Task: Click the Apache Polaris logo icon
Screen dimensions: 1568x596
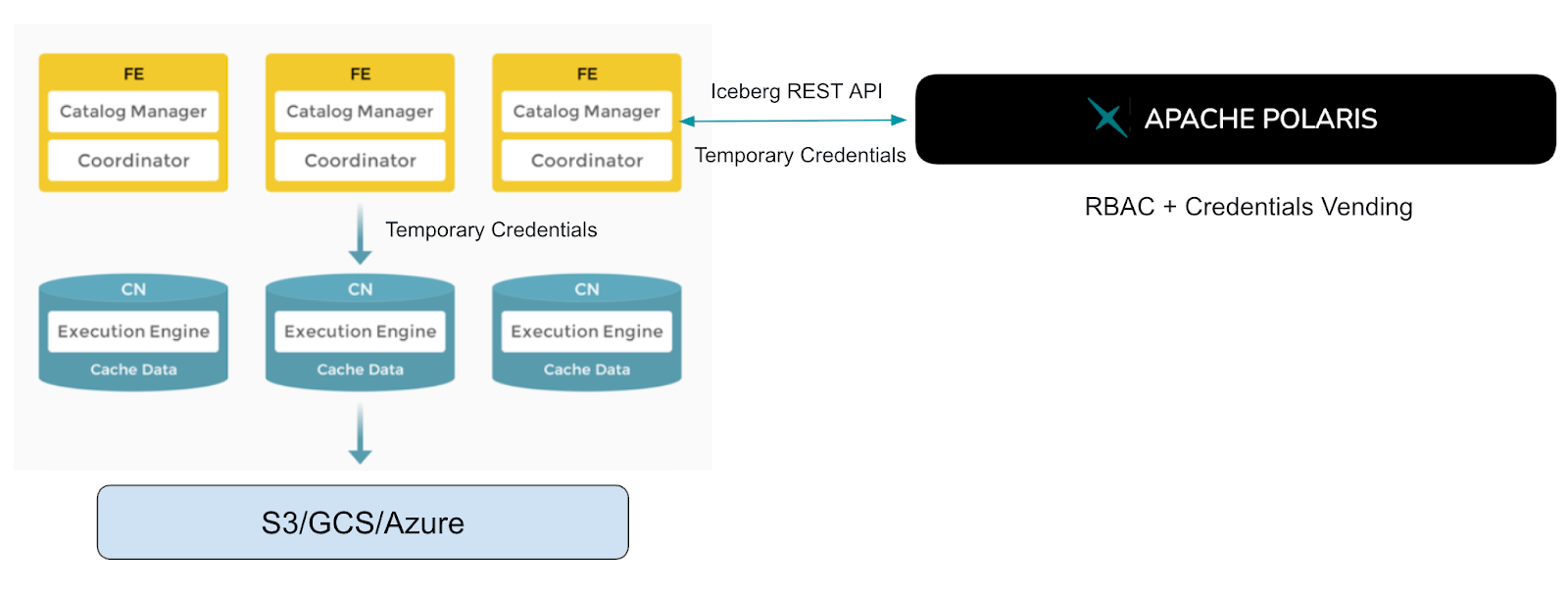Action: [x=1107, y=118]
